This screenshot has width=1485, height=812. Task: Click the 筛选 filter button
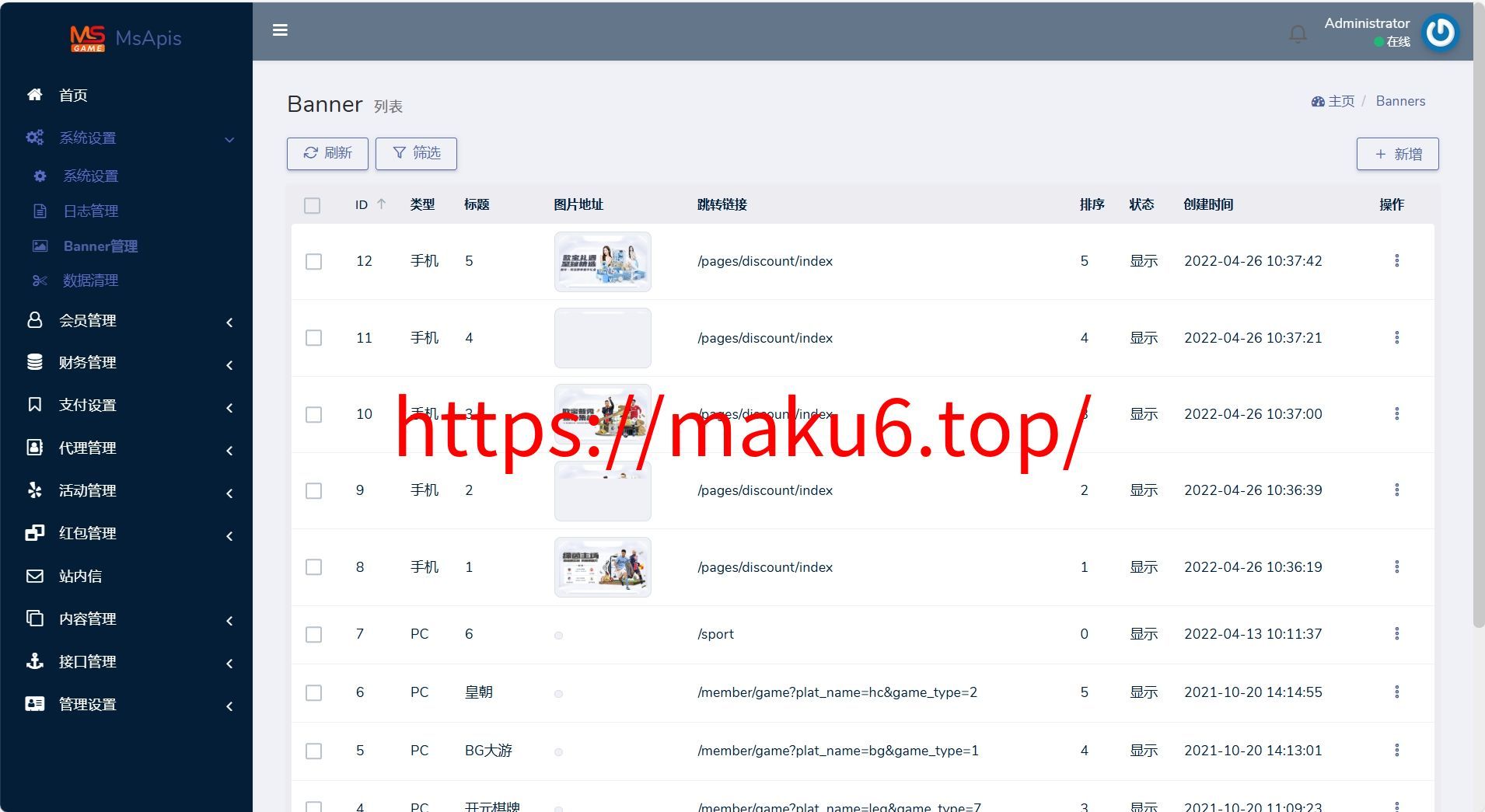click(x=416, y=153)
